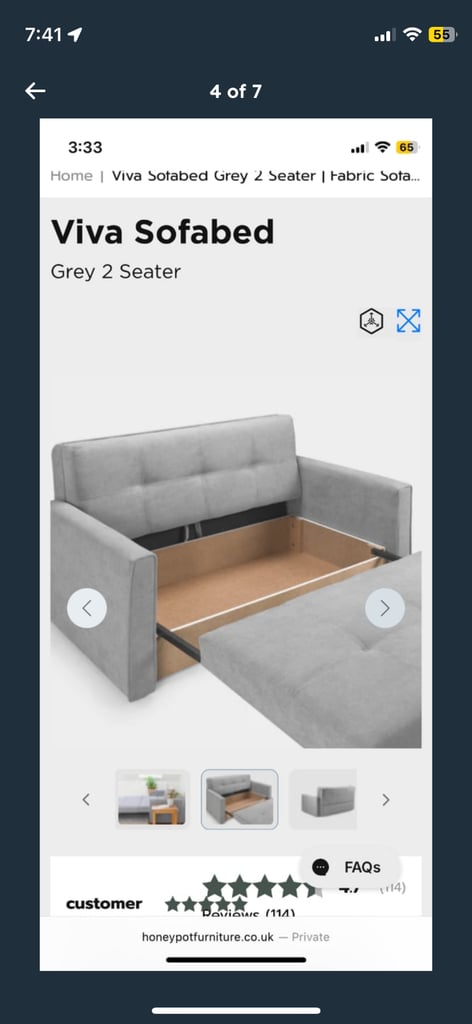This screenshot has width=472, height=1024.
Task: Expand image with blue fullscreen arrows icon
Action: tap(409, 321)
